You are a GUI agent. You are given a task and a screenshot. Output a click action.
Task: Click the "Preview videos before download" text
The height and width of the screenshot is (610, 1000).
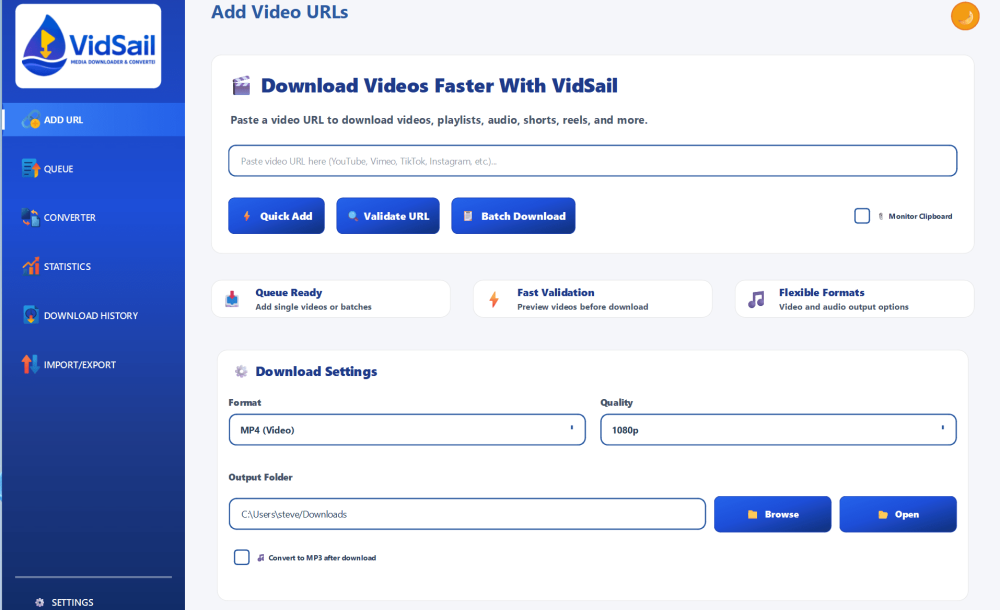point(582,307)
